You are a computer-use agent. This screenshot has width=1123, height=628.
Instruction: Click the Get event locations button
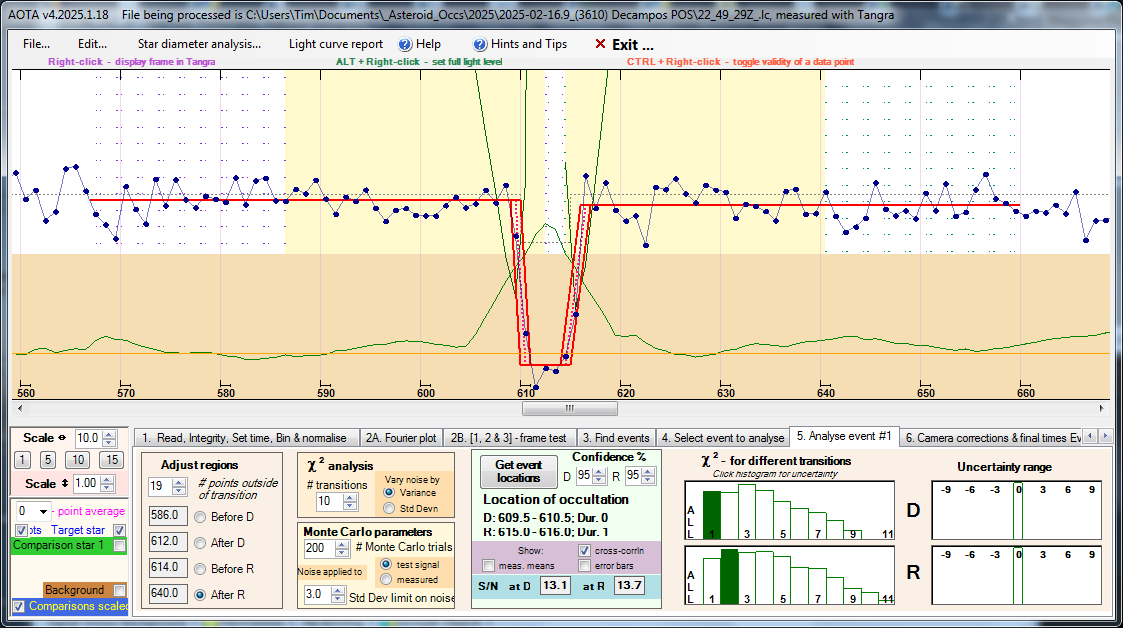click(x=518, y=471)
